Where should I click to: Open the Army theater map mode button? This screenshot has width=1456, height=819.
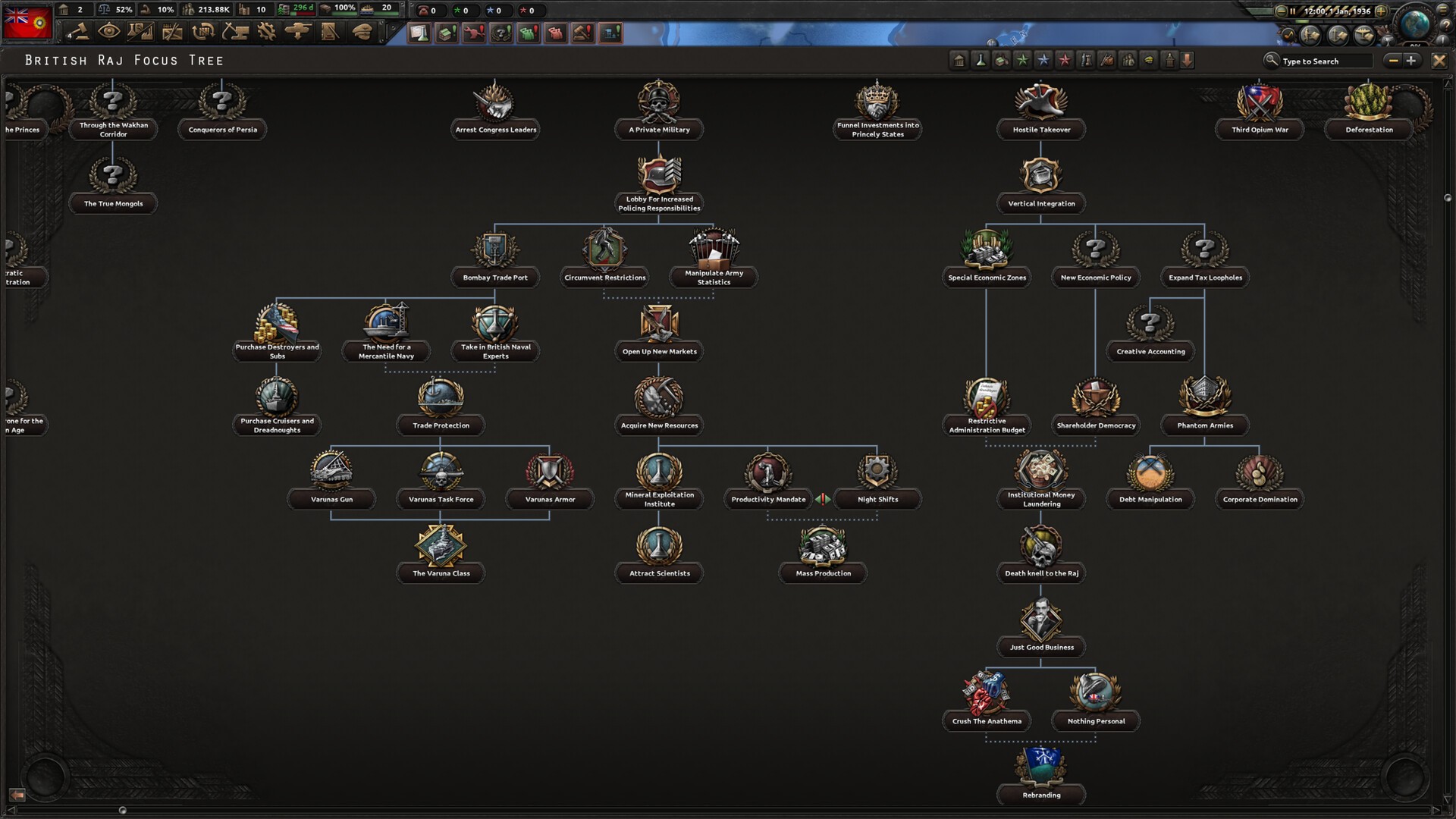point(1310,35)
